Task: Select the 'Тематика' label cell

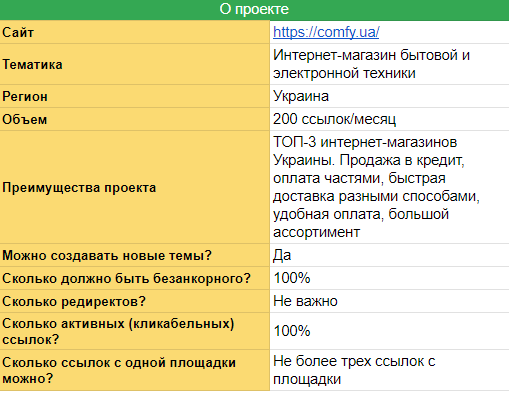Action: point(135,64)
